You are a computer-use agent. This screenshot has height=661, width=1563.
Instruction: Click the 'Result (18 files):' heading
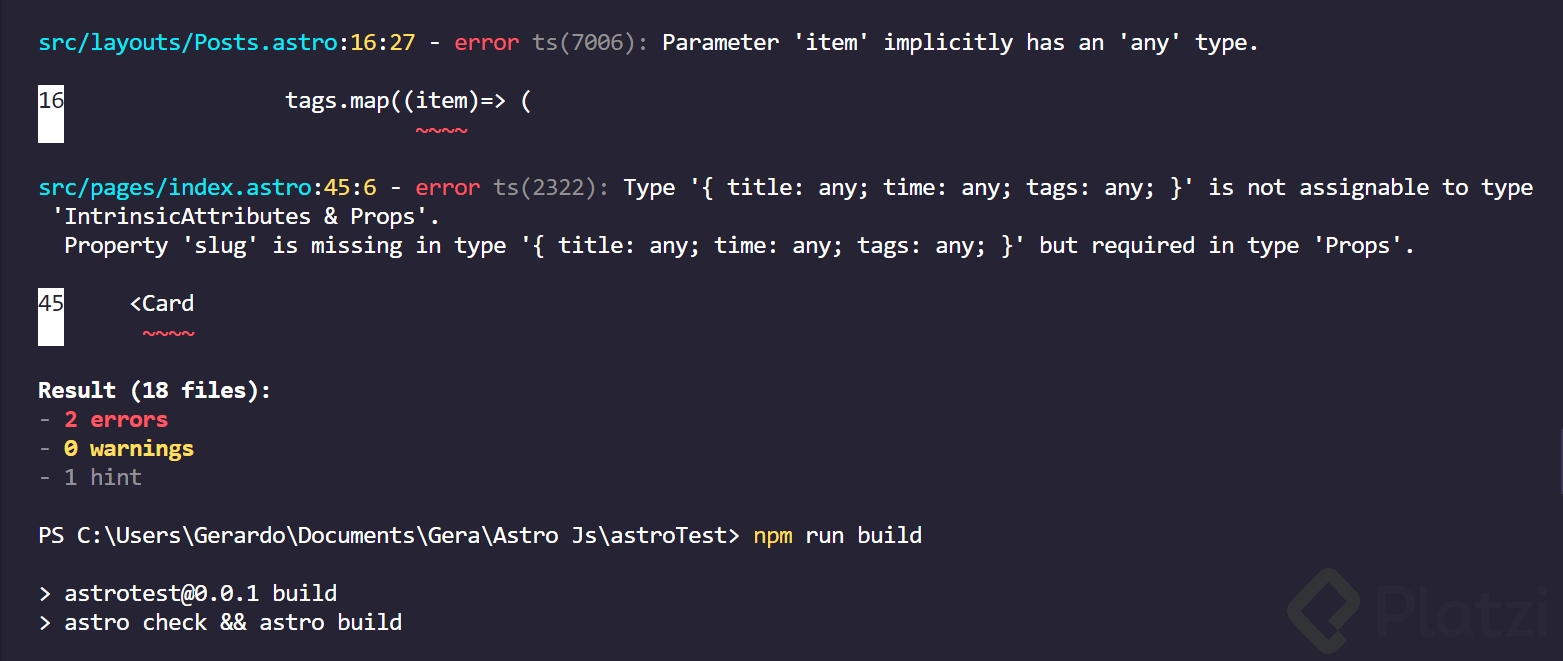[154, 391]
